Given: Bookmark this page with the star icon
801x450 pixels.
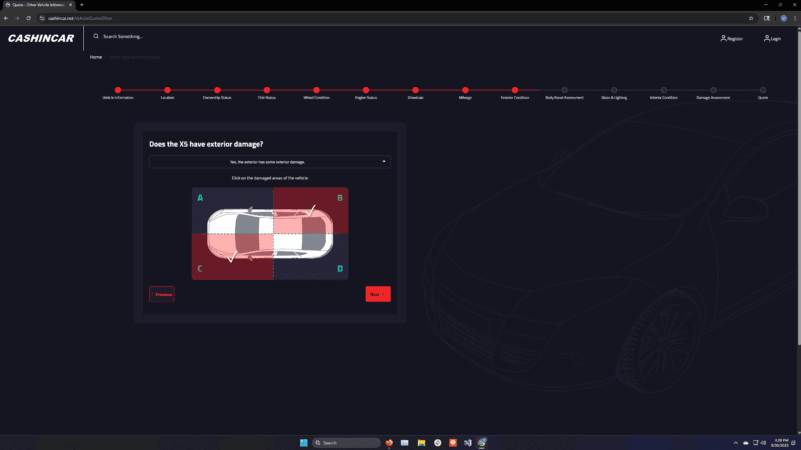Looking at the screenshot, I should (751, 18).
